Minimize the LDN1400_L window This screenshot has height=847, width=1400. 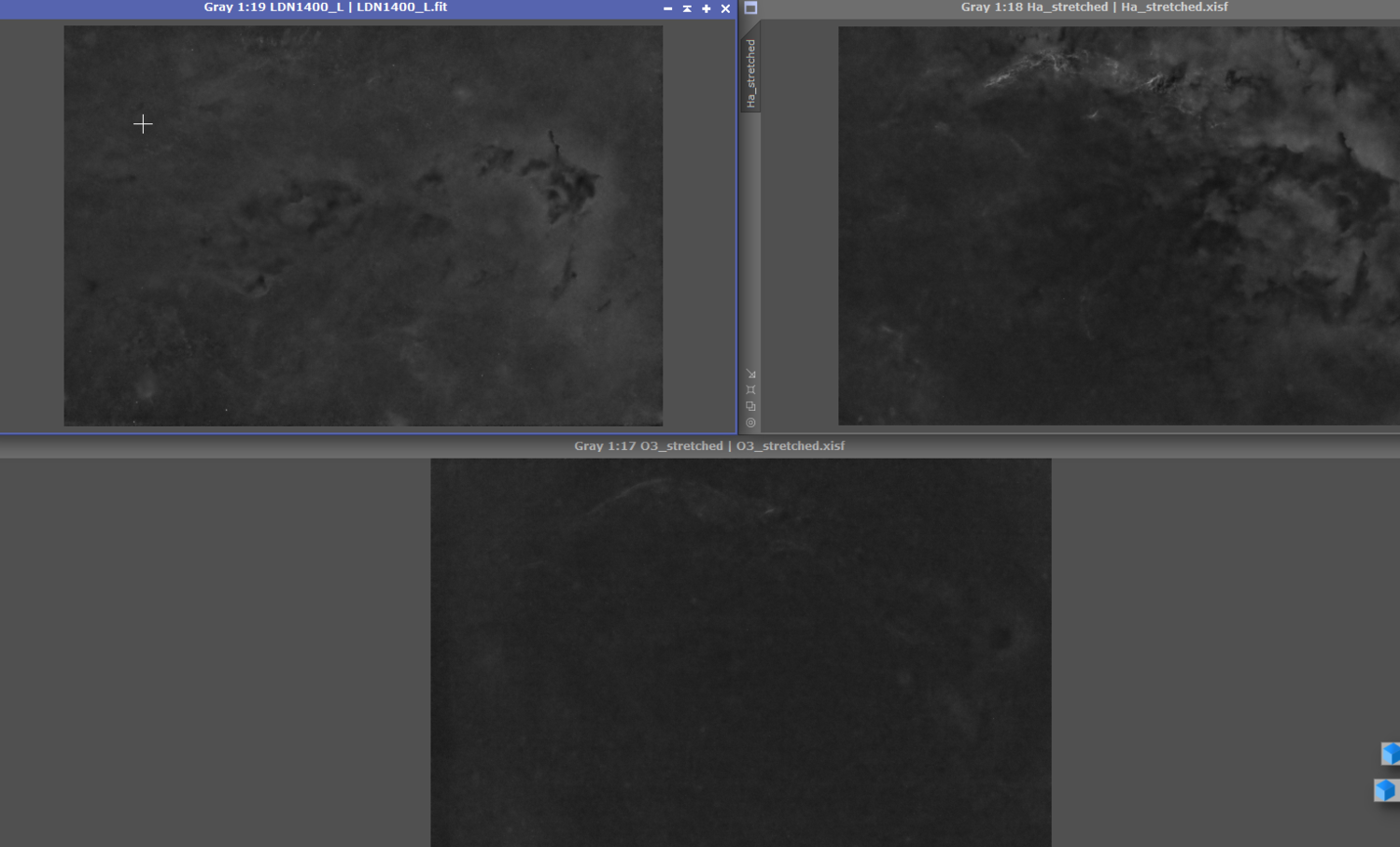coord(667,7)
